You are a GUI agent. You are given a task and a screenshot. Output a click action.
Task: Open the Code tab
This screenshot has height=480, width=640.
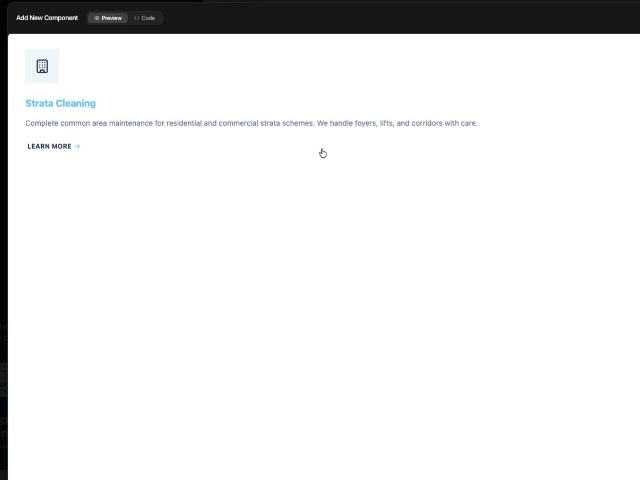pyautogui.click(x=145, y=18)
